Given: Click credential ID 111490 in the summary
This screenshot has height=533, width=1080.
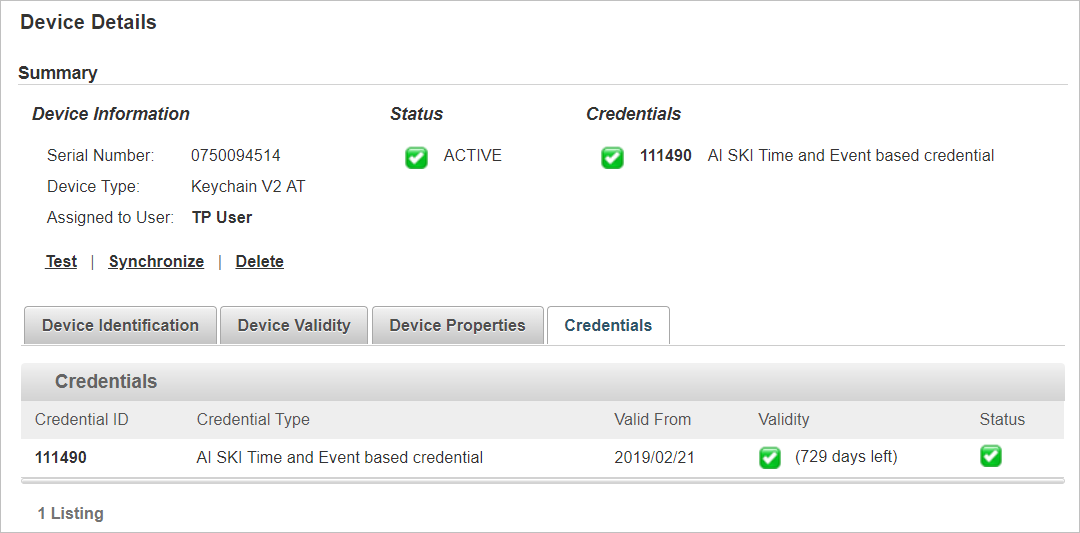Looking at the screenshot, I should click(x=666, y=156).
